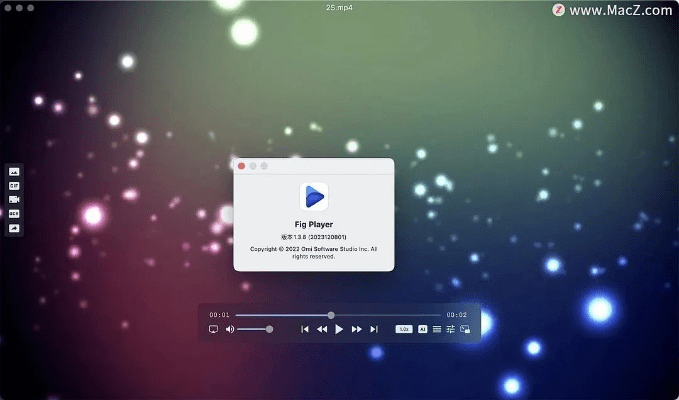The width and height of the screenshot is (679, 400).
Task: Rewind the video
Action: [322, 329]
